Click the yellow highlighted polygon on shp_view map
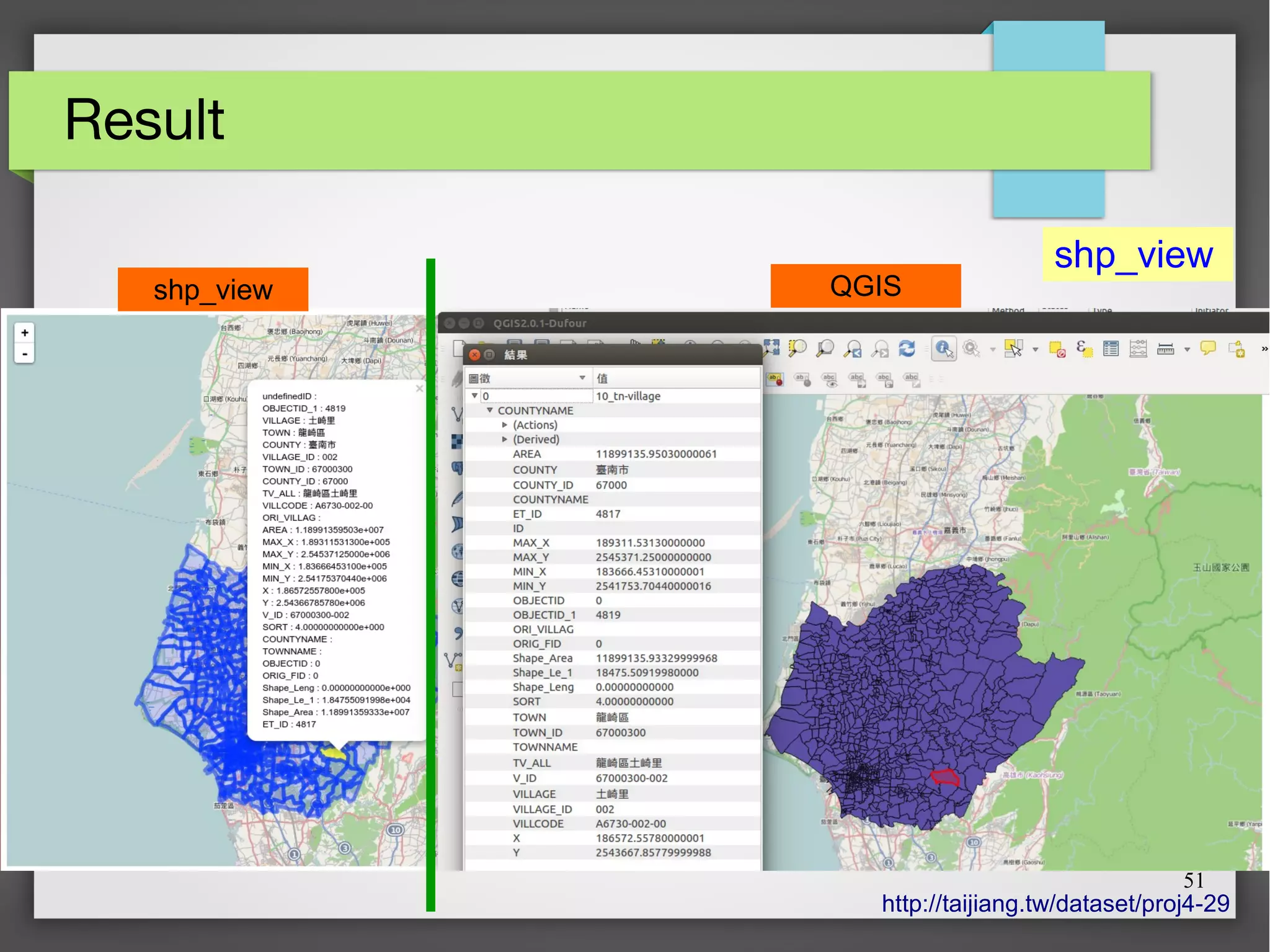 (x=334, y=754)
